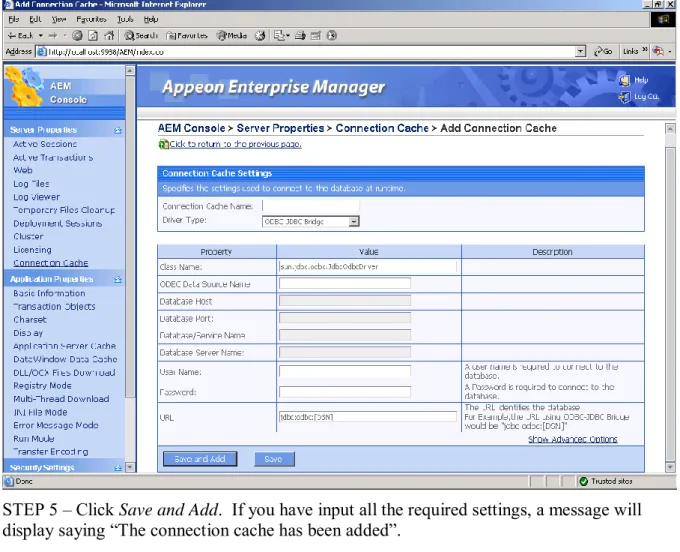
Task: Open Error Message Mode in sidebar
Action: (56, 425)
